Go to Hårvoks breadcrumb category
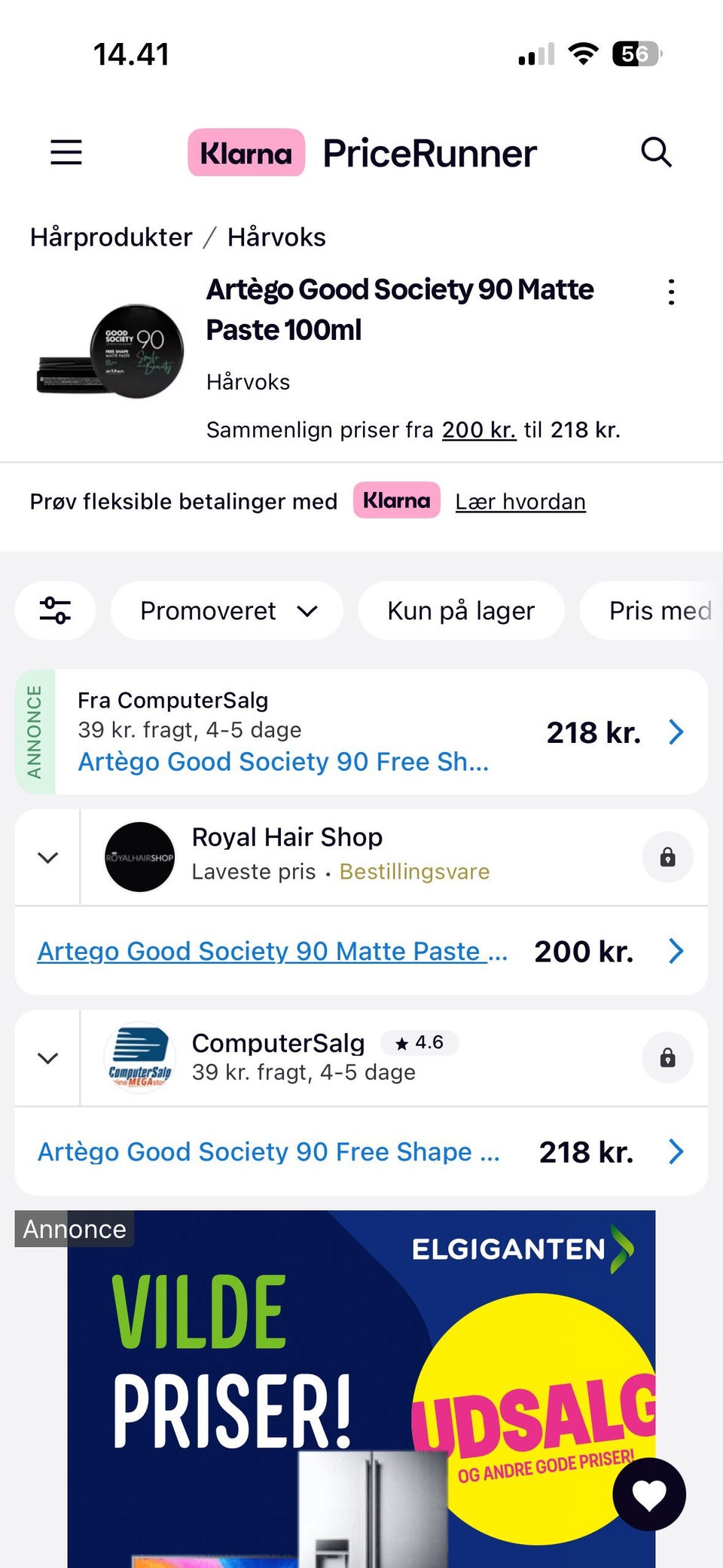The width and height of the screenshot is (723, 1568). [x=276, y=237]
